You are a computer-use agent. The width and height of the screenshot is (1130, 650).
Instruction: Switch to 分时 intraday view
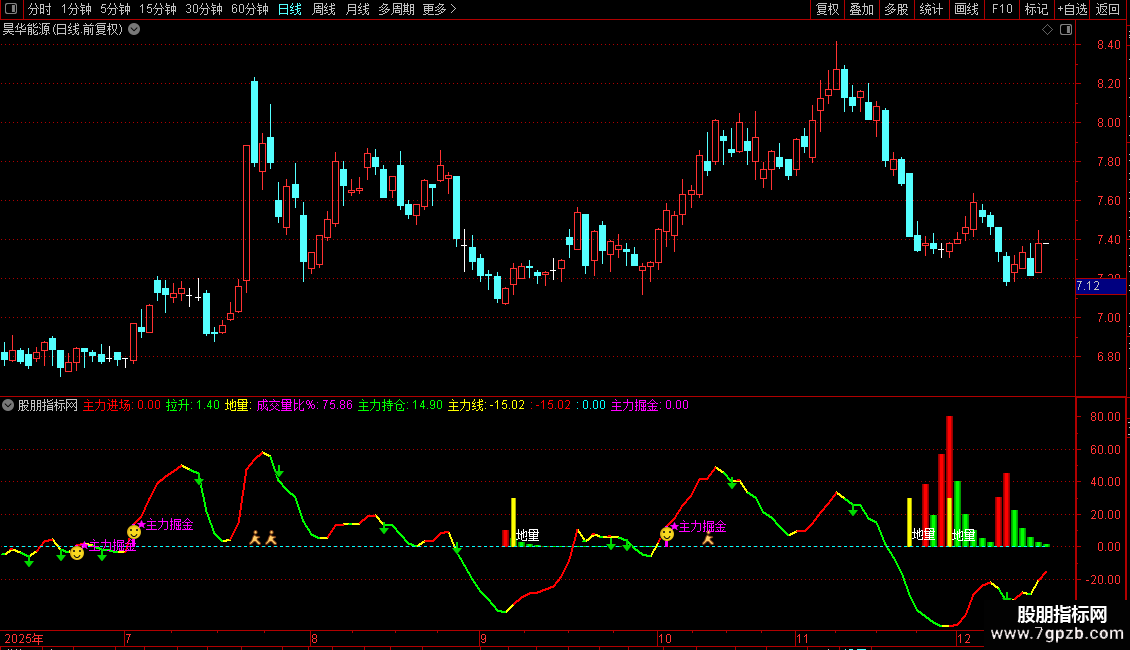tap(40, 9)
